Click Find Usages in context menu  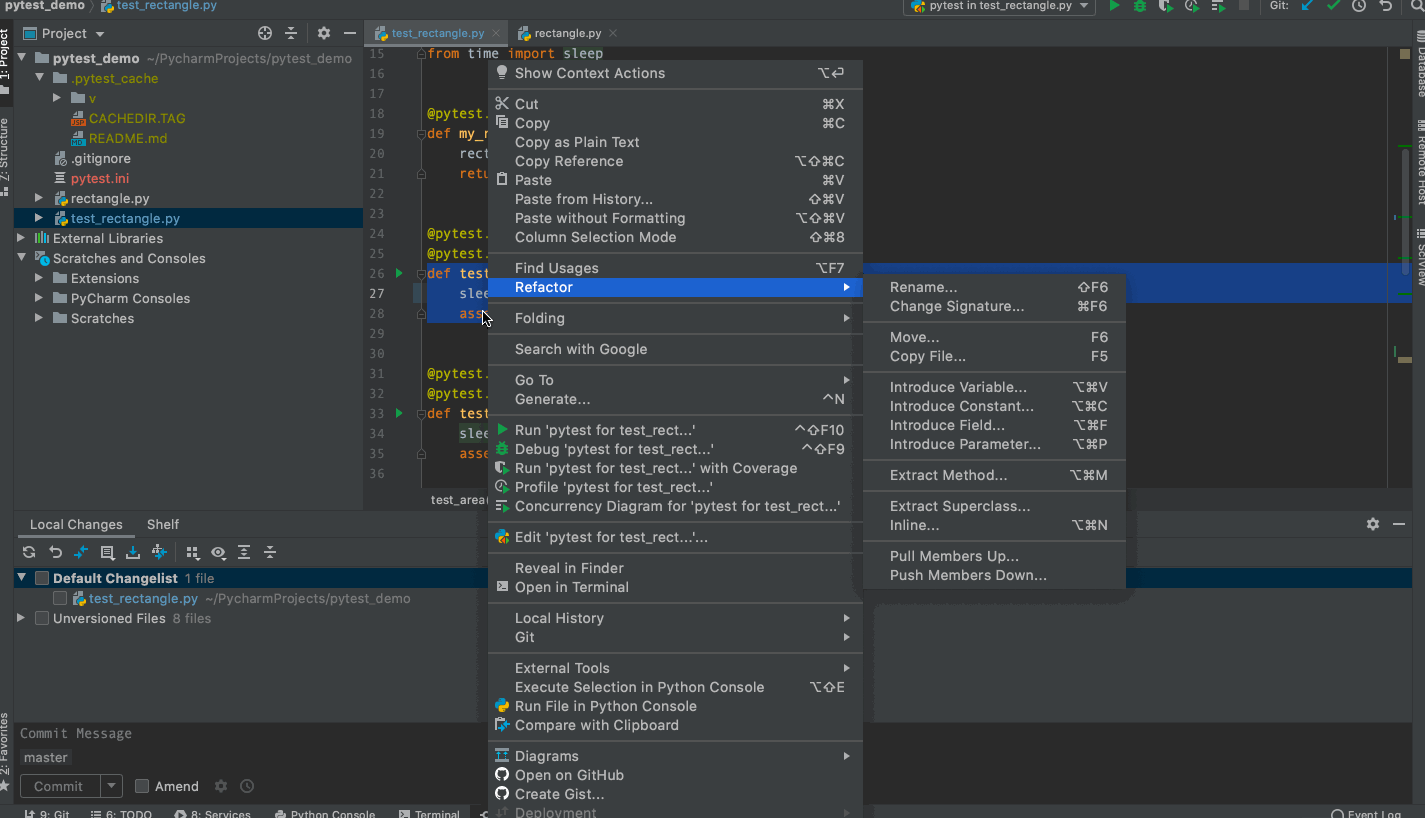coord(675,268)
